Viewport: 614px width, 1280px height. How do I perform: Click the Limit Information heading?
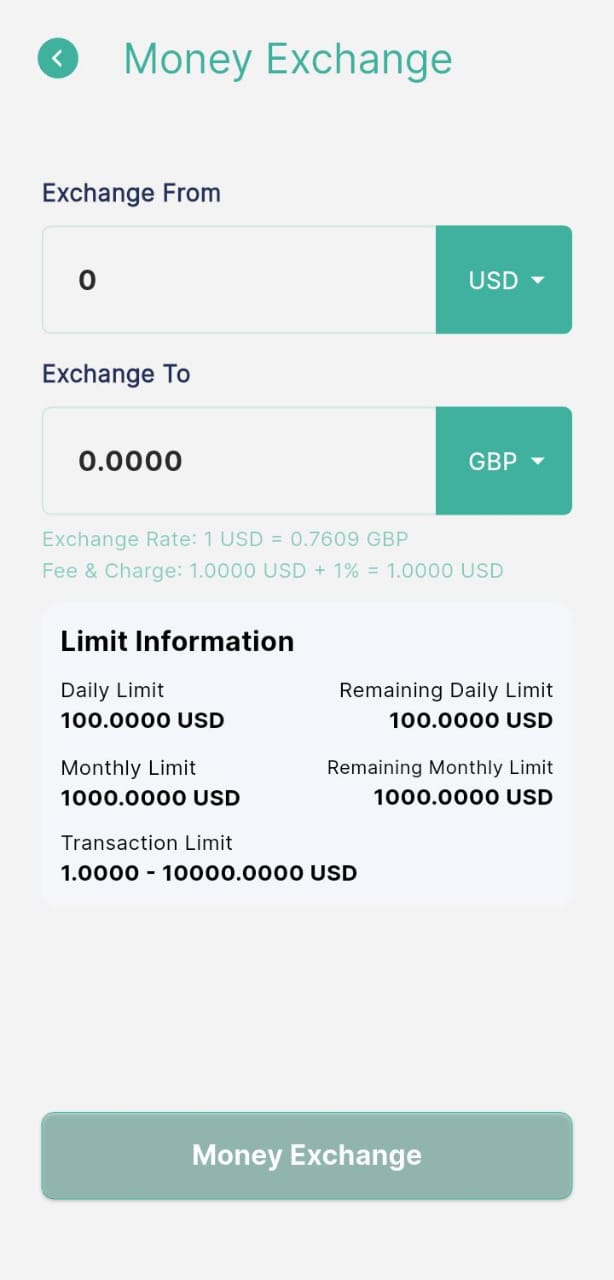[177, 641]
